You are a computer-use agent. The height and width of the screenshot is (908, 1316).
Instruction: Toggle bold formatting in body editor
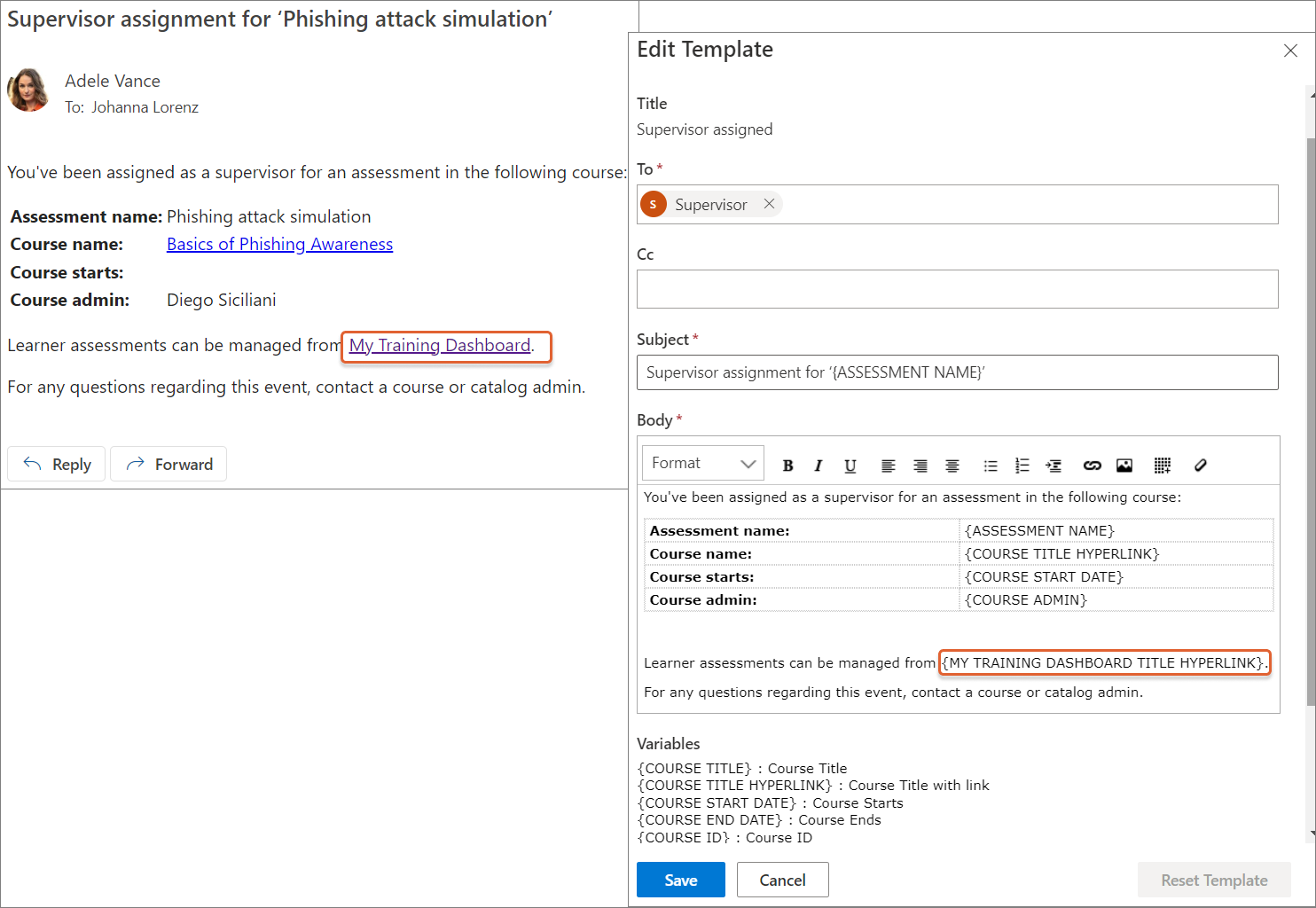pyautogui.click(x=787, y=466)
